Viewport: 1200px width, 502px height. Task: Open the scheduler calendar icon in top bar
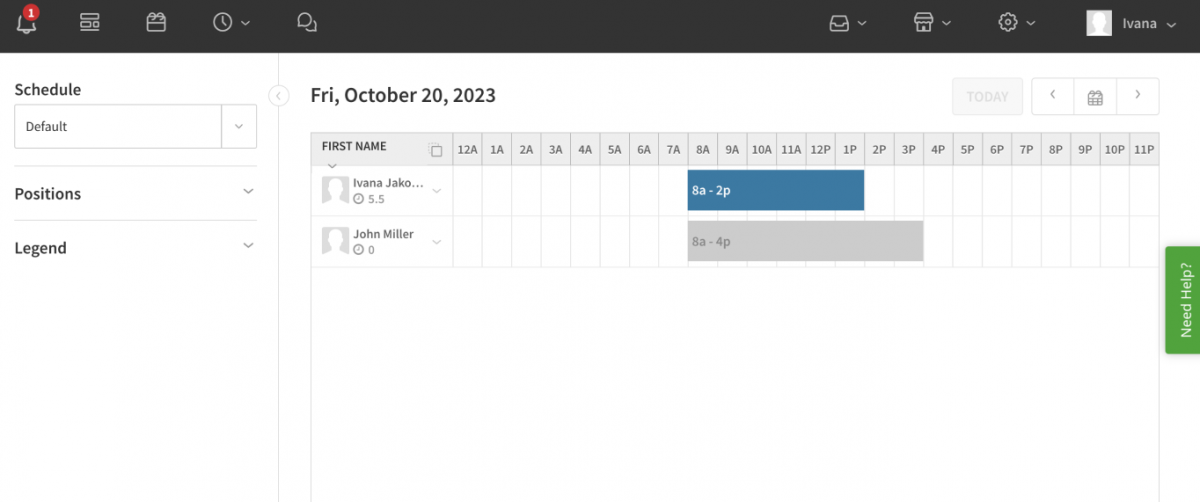156,22
